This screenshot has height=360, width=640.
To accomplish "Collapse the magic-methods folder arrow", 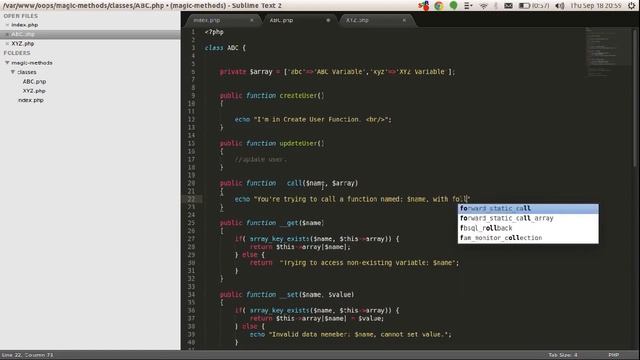I will 7,63.
